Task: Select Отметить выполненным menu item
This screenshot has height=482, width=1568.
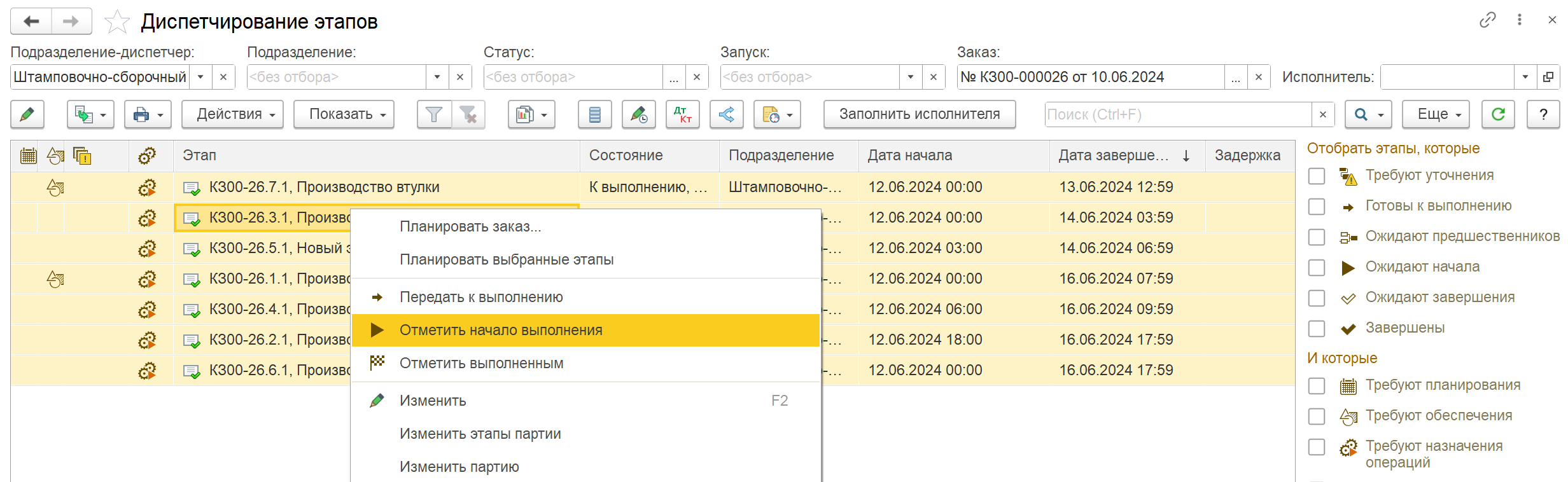Action: click(x=585, y=364)
